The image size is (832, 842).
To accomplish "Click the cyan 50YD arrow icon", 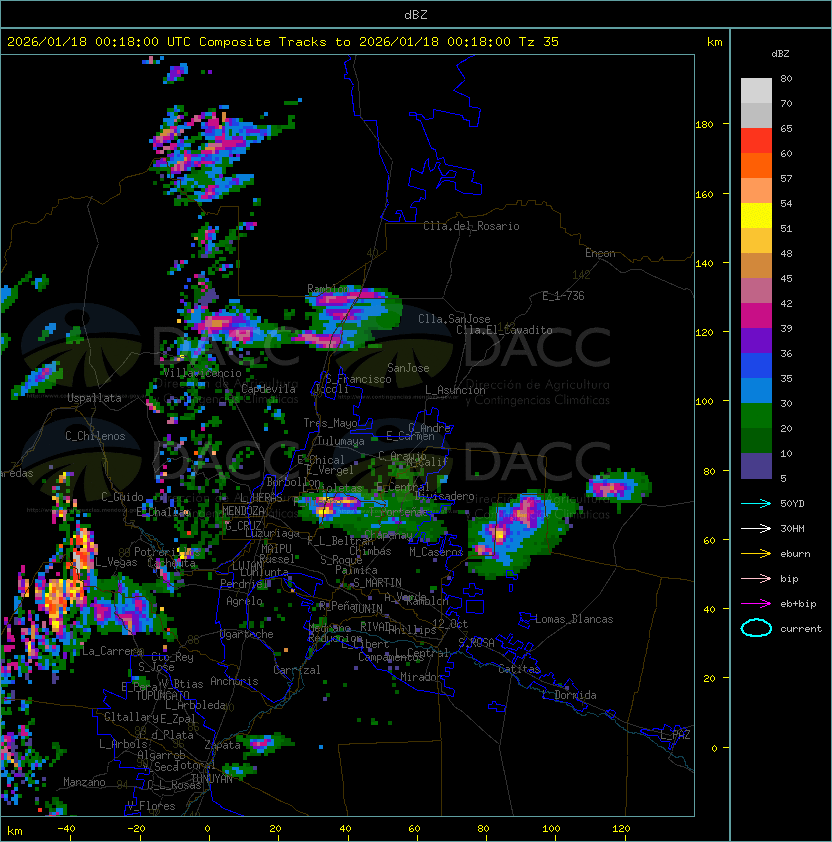I will click(756, 504).
